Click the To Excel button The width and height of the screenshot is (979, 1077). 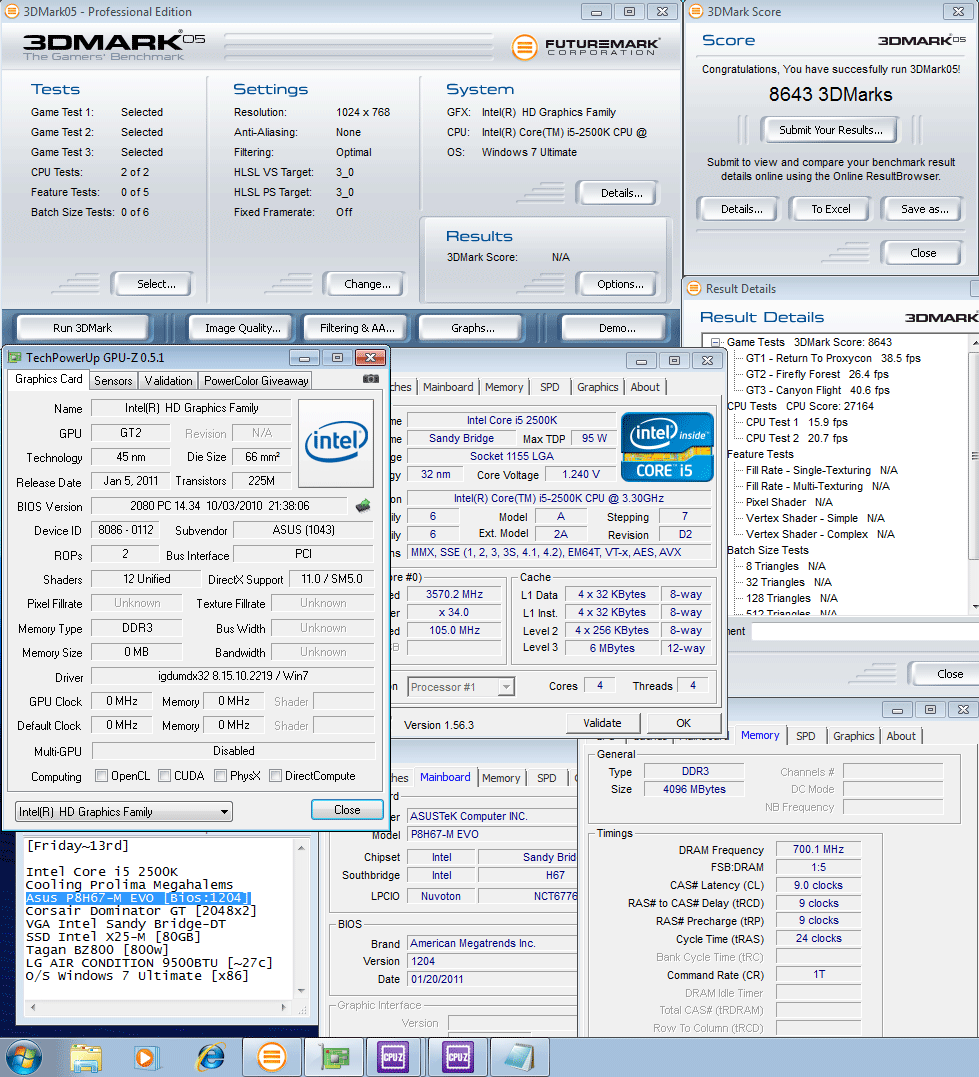point(831,209)
